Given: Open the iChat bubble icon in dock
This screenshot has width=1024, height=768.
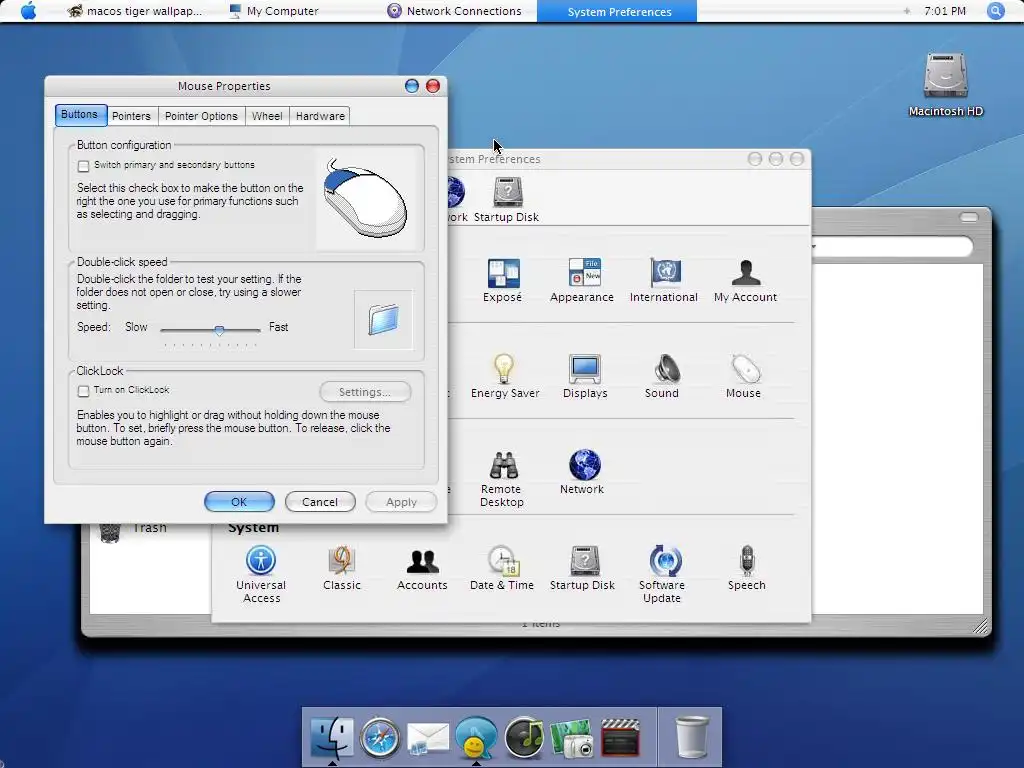Looking at the screenshot, I should [x=476, y=738].
